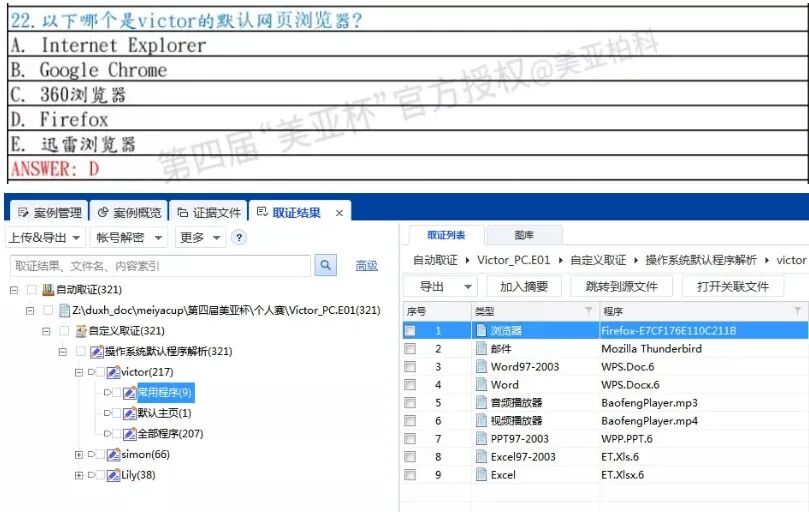Collapse the victor(217) tree node
The image size is (809, 521).
(79, 372)
